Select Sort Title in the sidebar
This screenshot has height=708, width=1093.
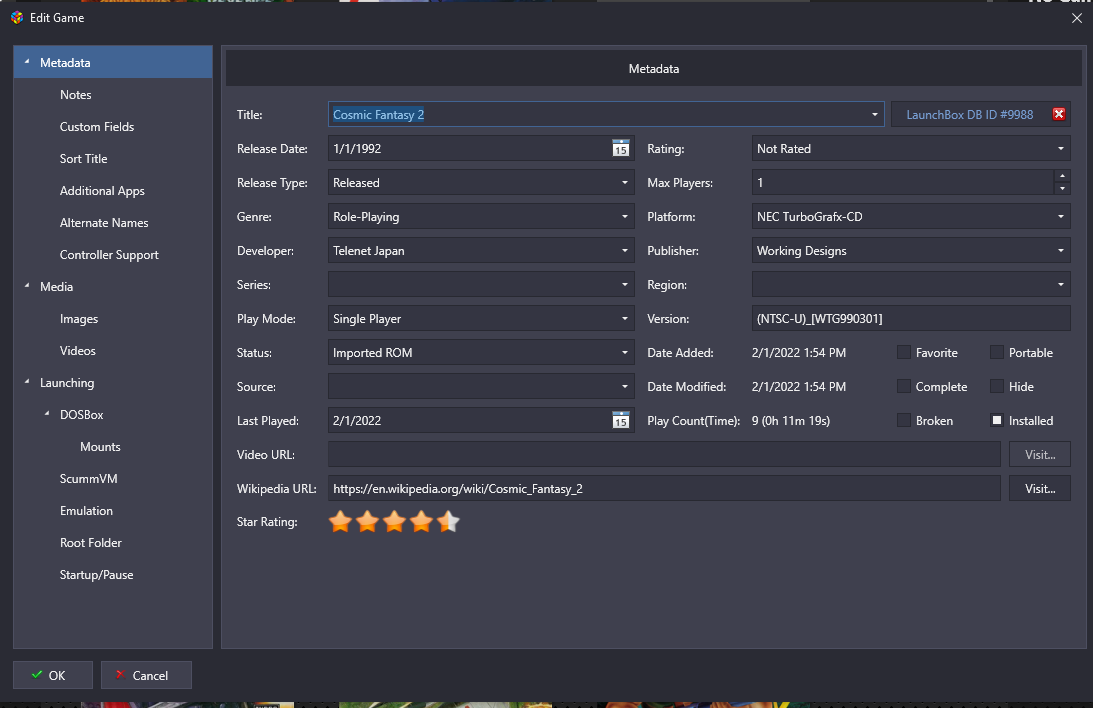[x=84, y=159]
